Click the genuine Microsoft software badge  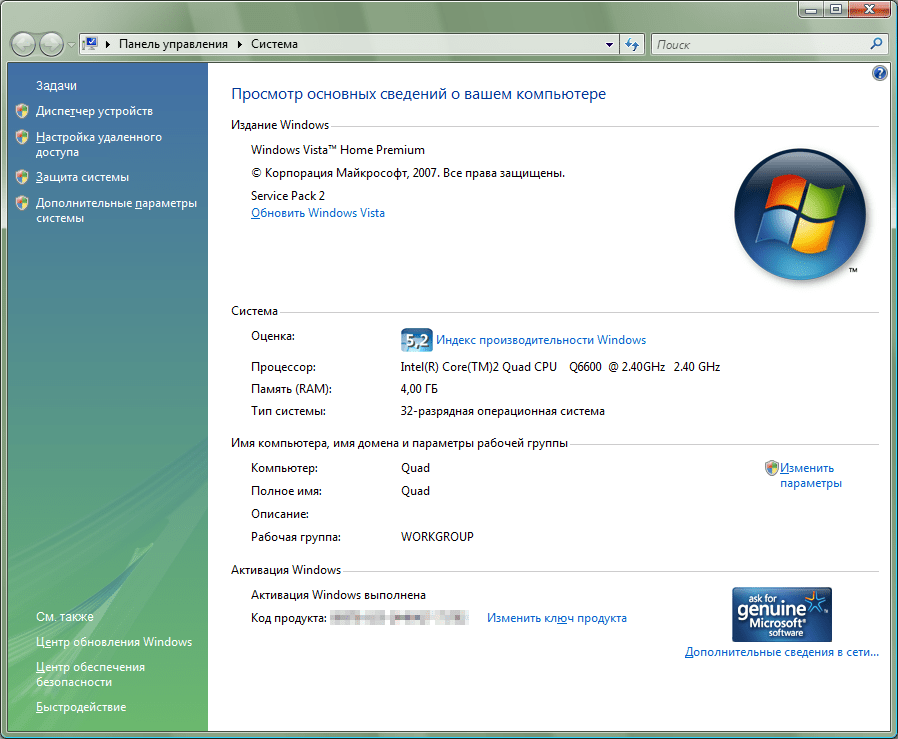[782, 614]
